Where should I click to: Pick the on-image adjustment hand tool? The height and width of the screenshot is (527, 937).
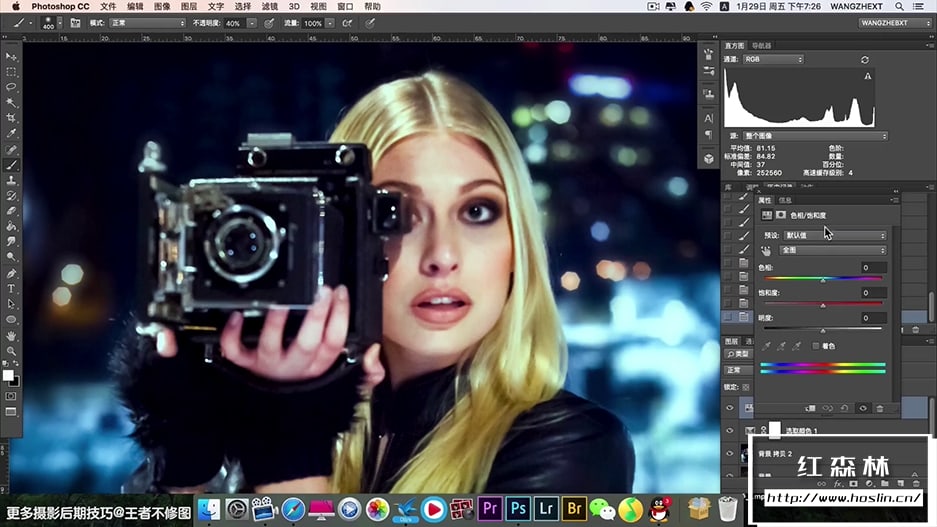(x=766, y=251)
